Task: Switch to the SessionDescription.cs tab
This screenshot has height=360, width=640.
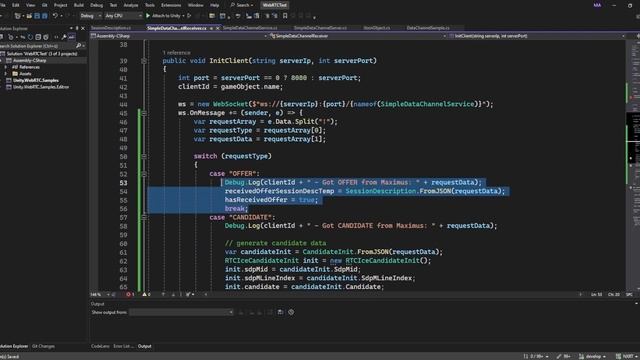Action: coord(111,28)
